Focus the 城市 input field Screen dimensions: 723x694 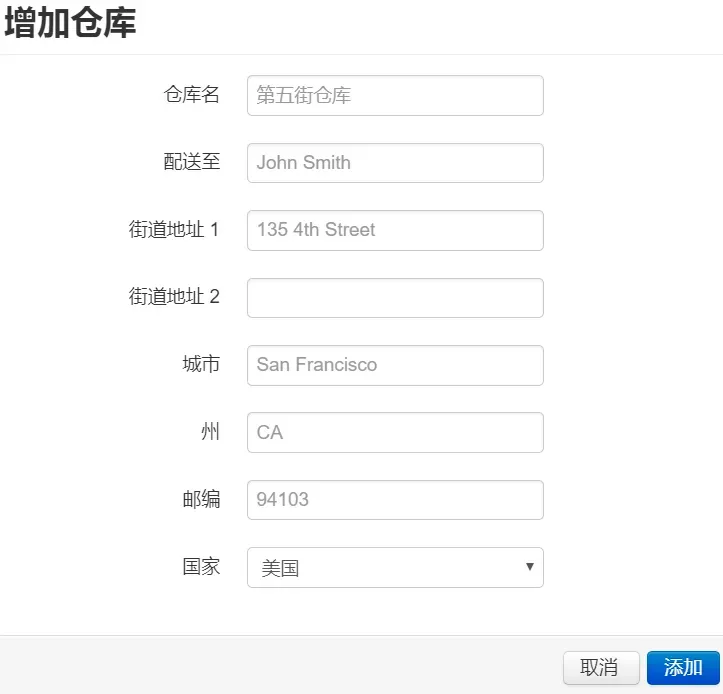click(395, 365)
